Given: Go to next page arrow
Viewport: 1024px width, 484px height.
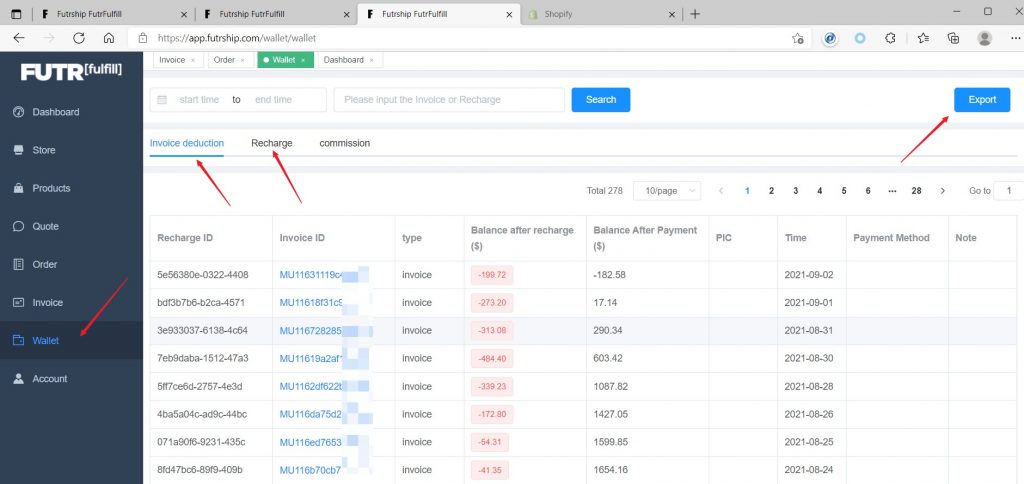Looking at the screenshot, I should point(942,191).
